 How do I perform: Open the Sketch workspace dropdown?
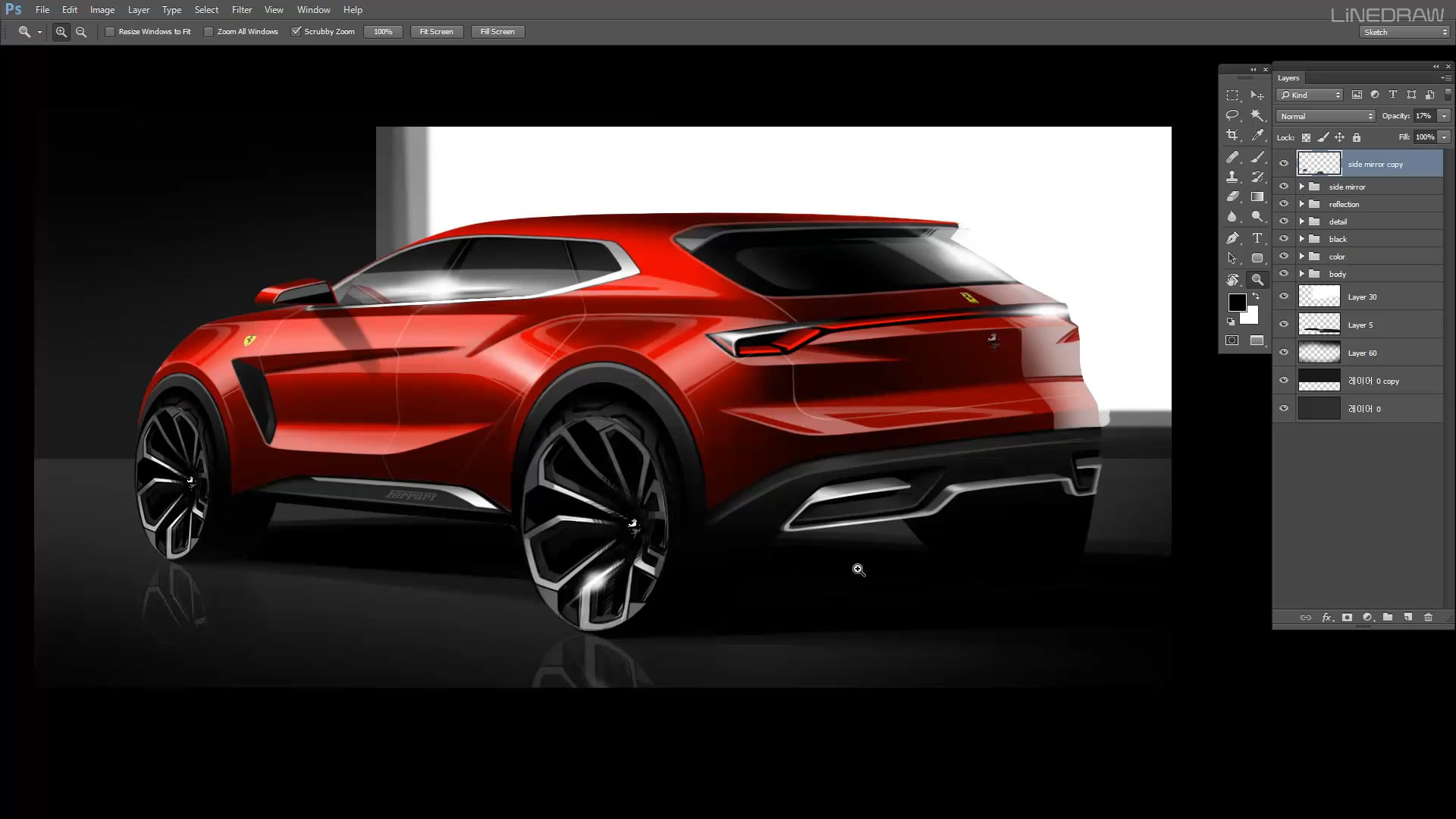point(1404,32)
